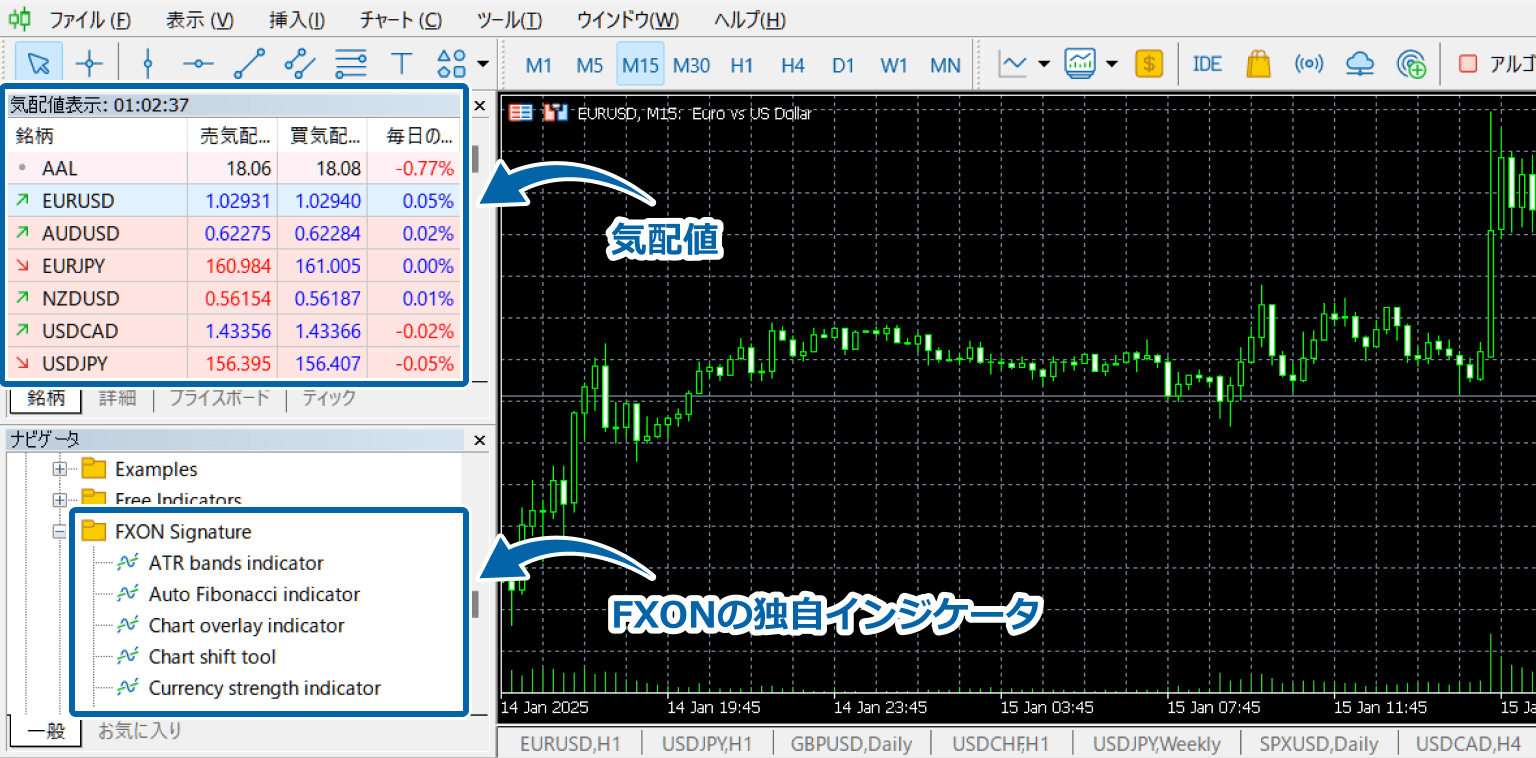Open the ツール menu
This screenshot has height=758, width=1536.
[509, 20]
